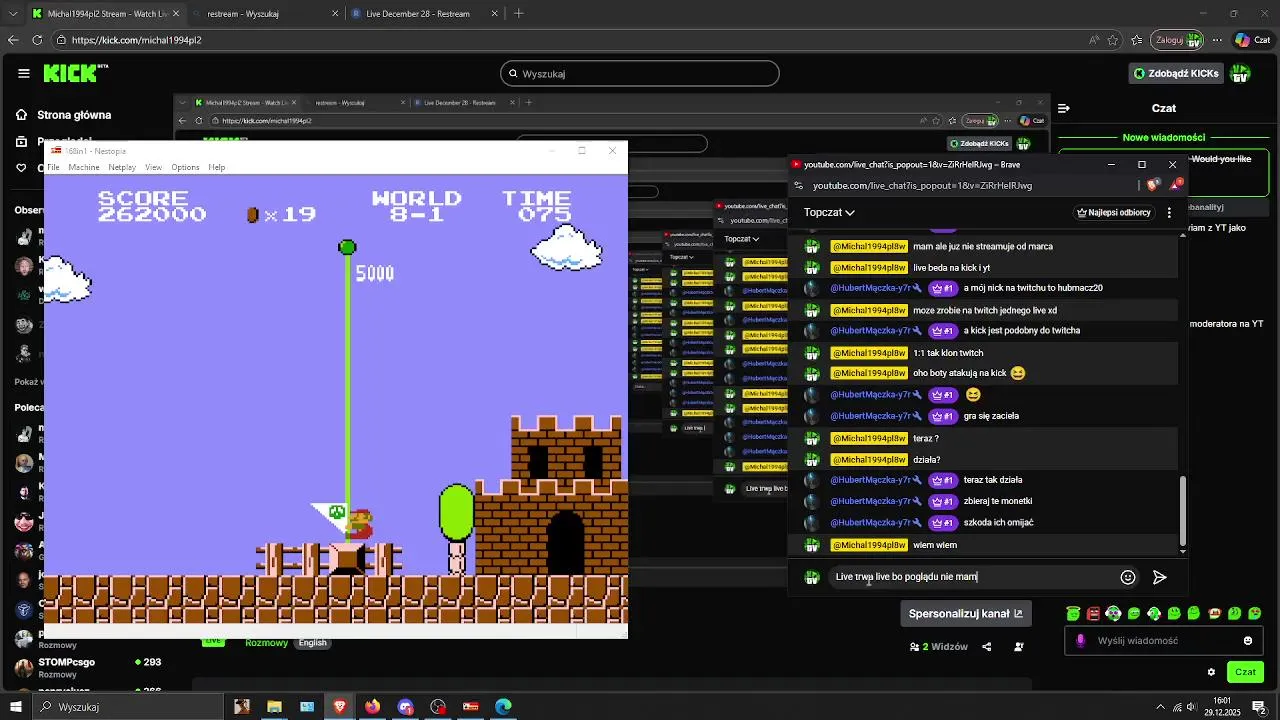Collapse the Czat panel with the arrow icon

point(1064,108)
